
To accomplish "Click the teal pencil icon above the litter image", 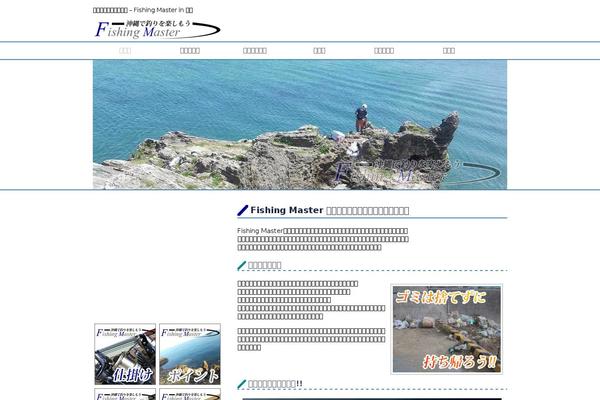I will pyautogui.click(x=242, y=265).
